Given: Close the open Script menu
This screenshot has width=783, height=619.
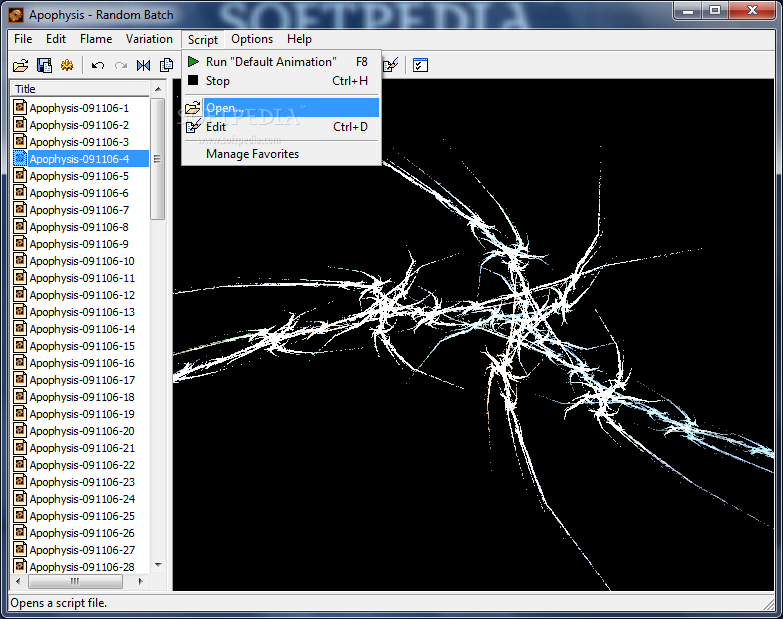Looking at the screenshot, I should (203, 39).
